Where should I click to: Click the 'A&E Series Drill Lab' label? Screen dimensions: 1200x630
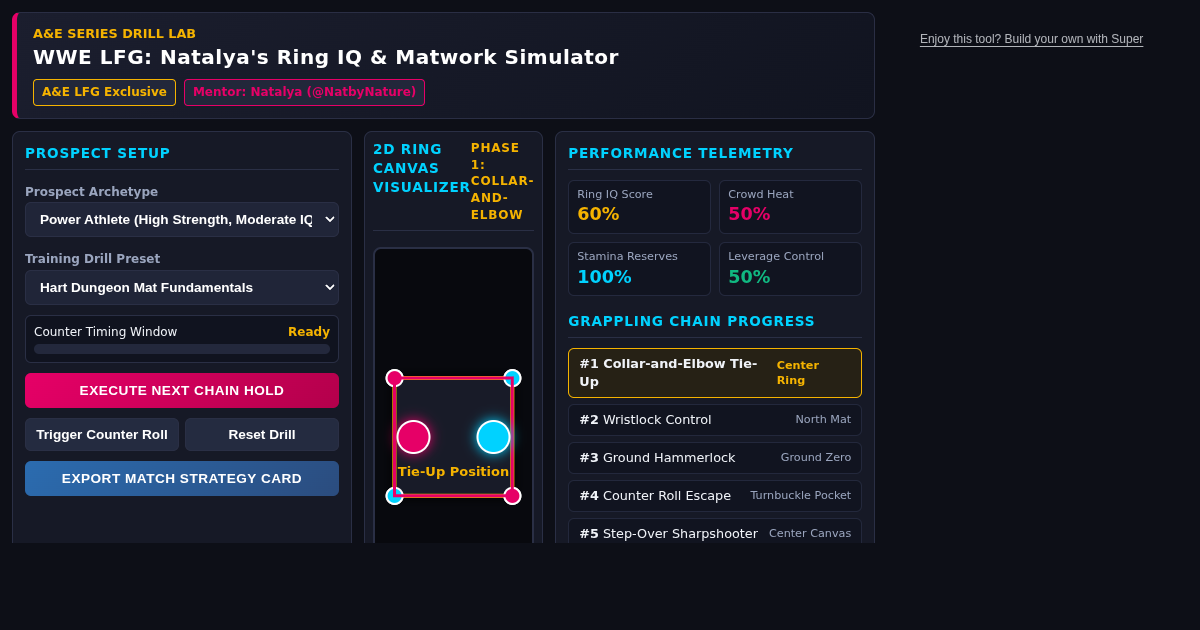pyautogui.click(x=114, y=34)
